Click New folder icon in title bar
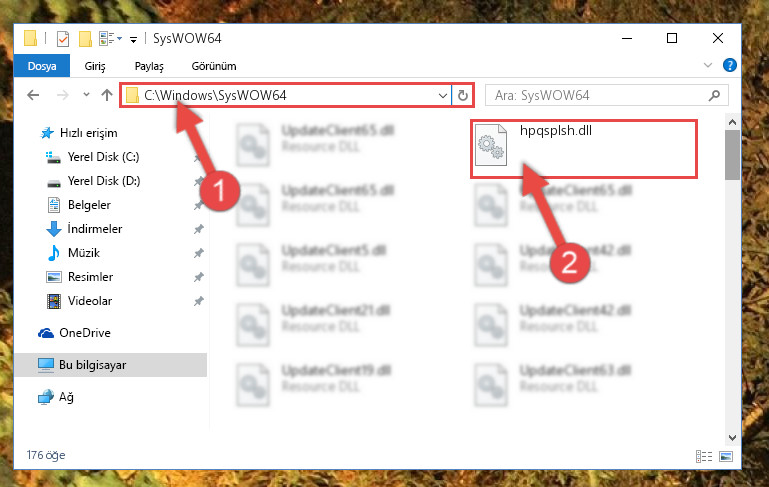Viewport: 769px width, 487px height. point(85,39)
